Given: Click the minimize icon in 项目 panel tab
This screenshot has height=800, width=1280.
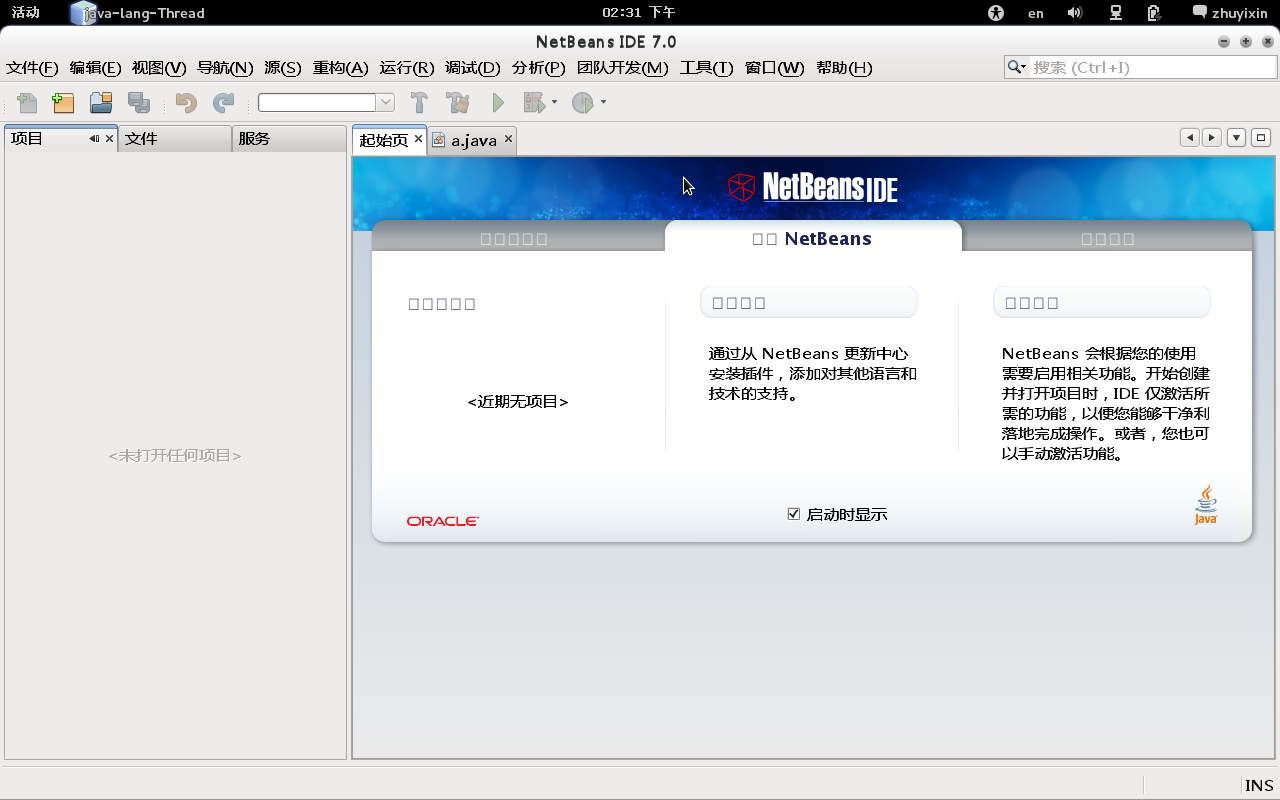Looking at the screenshot, I should (x=94, y=139).
